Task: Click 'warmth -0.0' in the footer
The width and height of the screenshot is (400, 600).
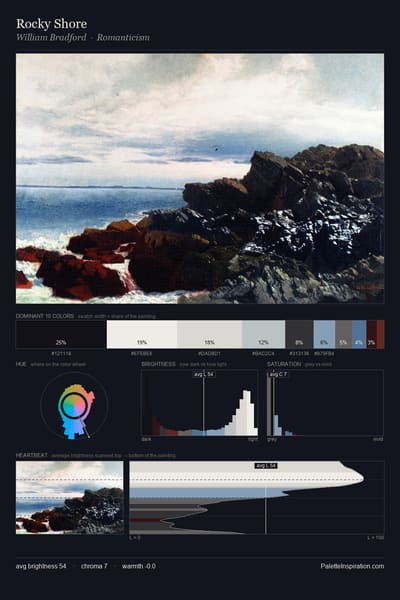Action: (139, 566)
